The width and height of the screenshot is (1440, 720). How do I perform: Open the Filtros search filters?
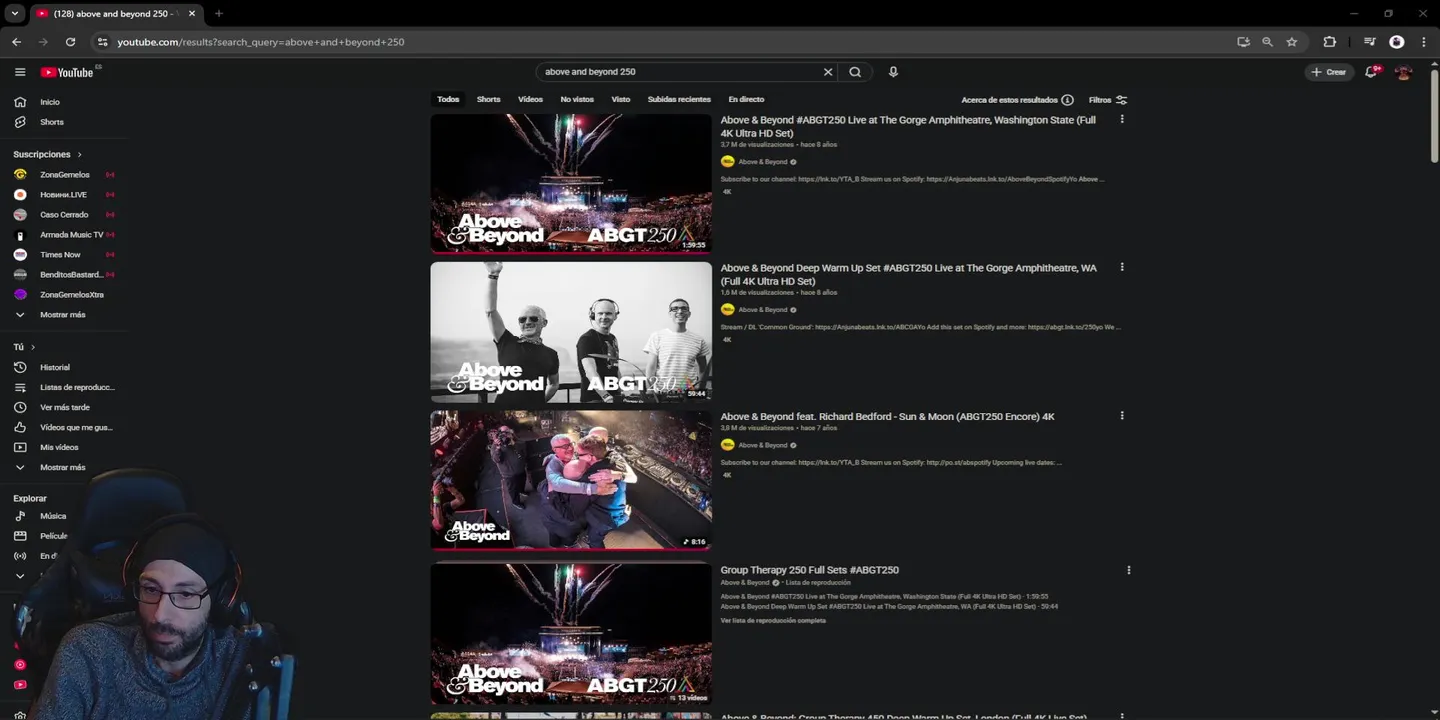click(1108, 100)
